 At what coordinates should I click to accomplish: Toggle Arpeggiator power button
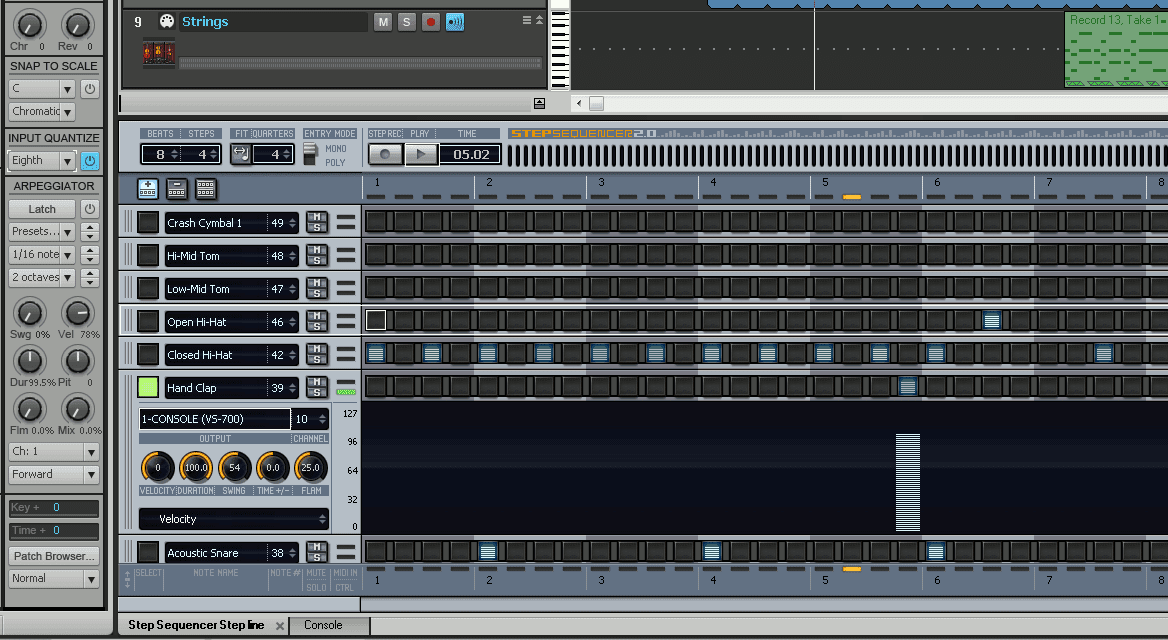tap(89, 209)
